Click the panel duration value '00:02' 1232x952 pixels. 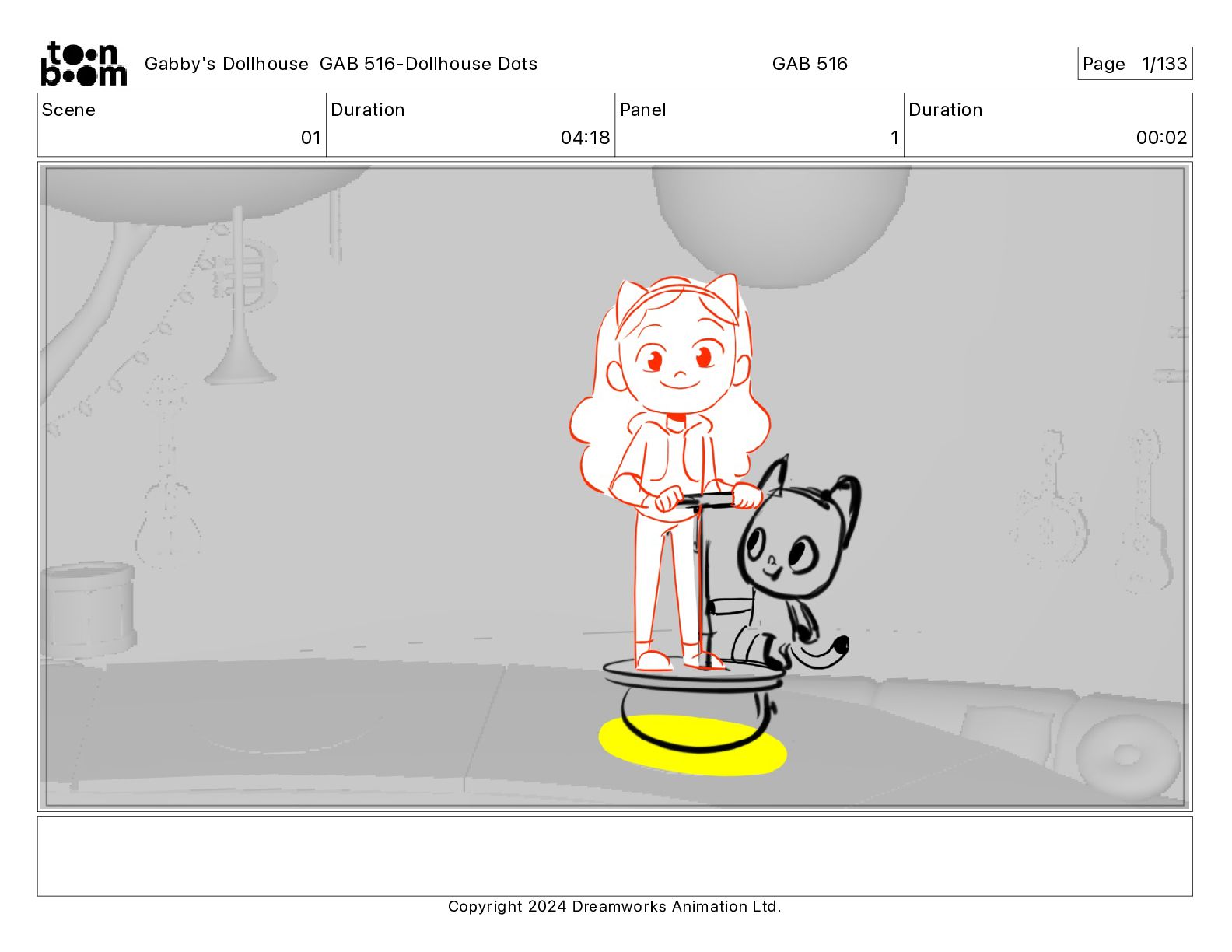click(x=1161, y=138)
